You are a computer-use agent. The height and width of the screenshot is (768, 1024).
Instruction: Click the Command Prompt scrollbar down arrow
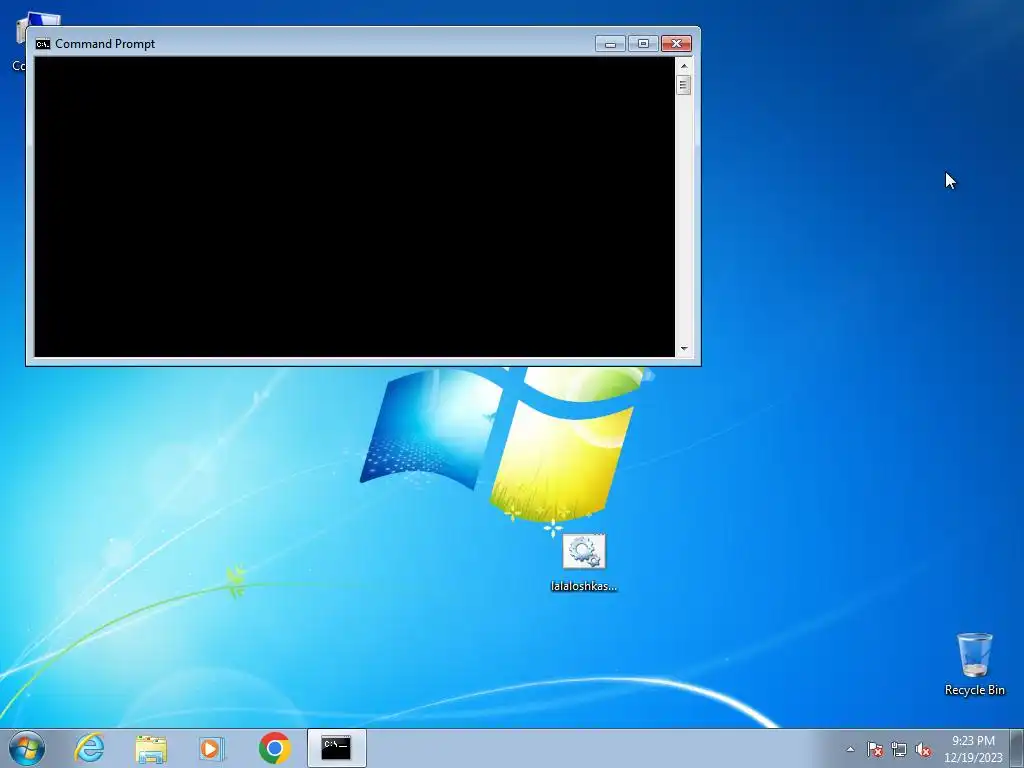point(684,349)
